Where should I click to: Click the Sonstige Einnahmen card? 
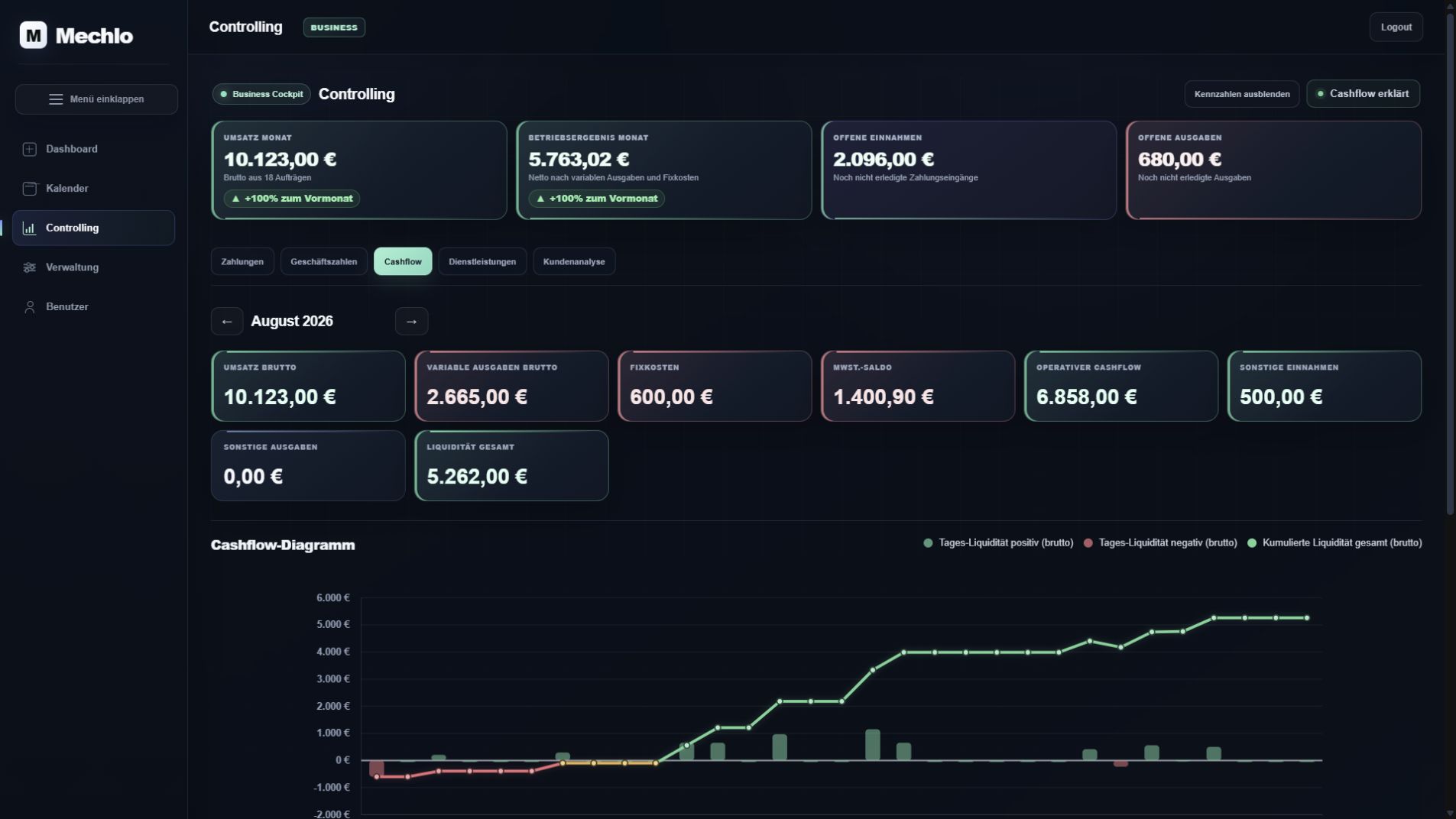[1325, 386]
